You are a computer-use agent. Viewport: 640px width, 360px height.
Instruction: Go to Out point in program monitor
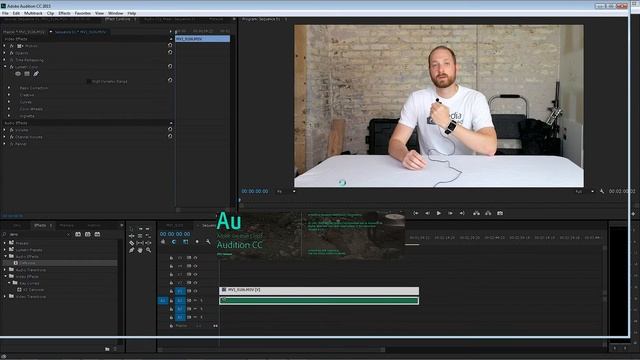point(462,213)
